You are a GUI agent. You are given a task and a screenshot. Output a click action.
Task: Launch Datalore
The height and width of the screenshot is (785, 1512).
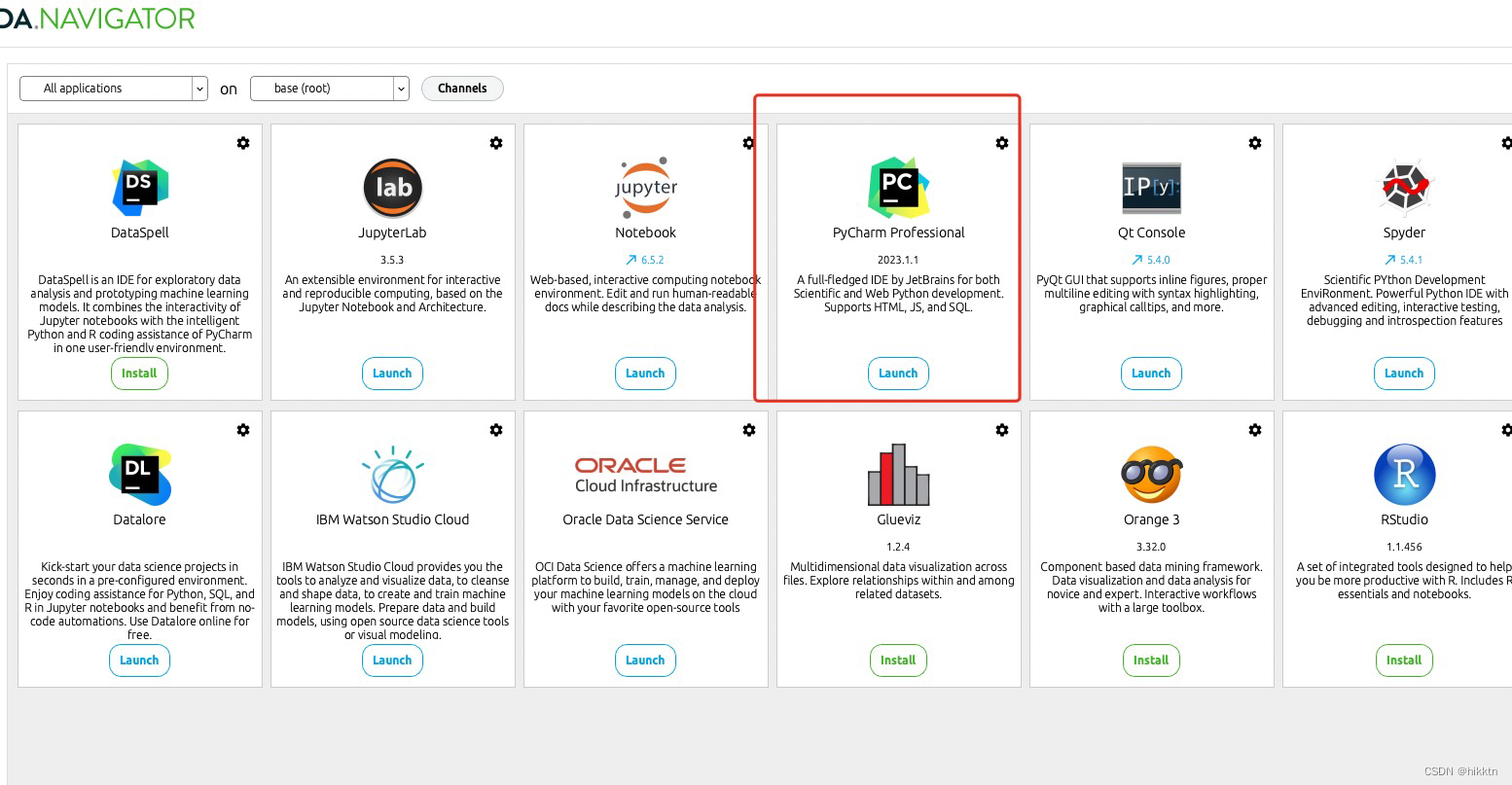[139, 660]
